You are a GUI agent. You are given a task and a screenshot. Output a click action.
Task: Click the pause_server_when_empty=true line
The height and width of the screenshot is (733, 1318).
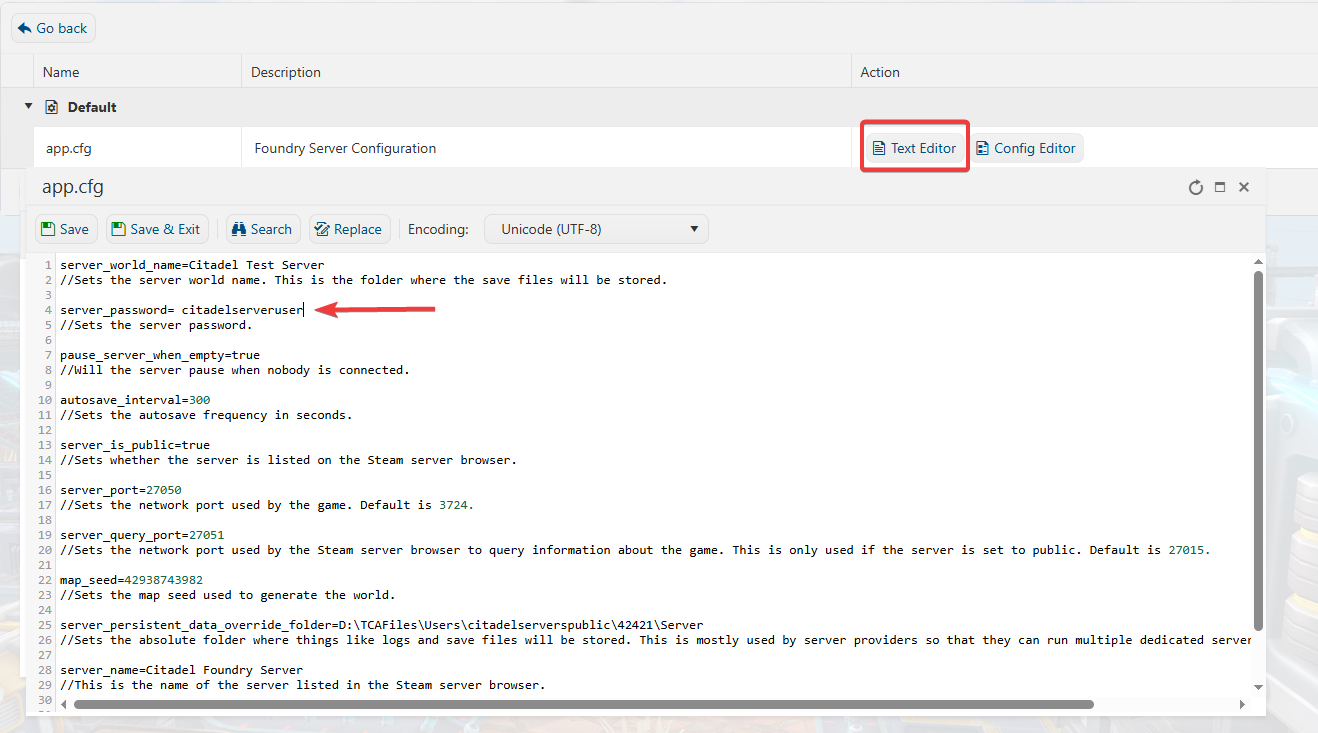coord(160,355)
